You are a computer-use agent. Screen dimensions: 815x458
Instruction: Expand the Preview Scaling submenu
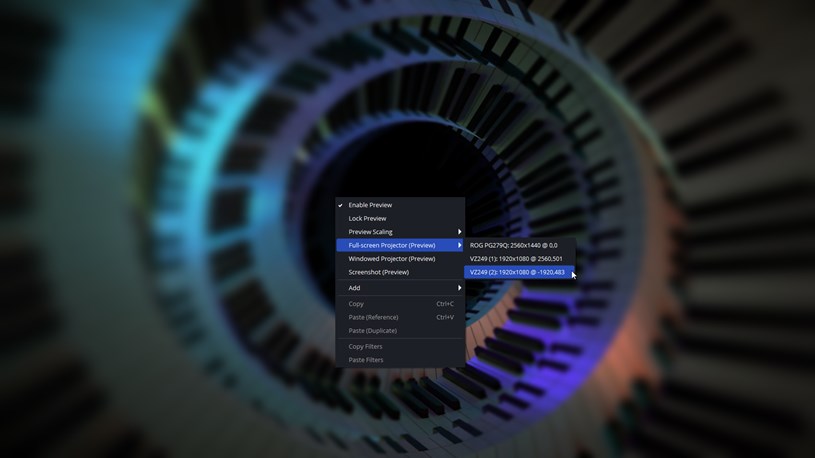coord(400,232)
